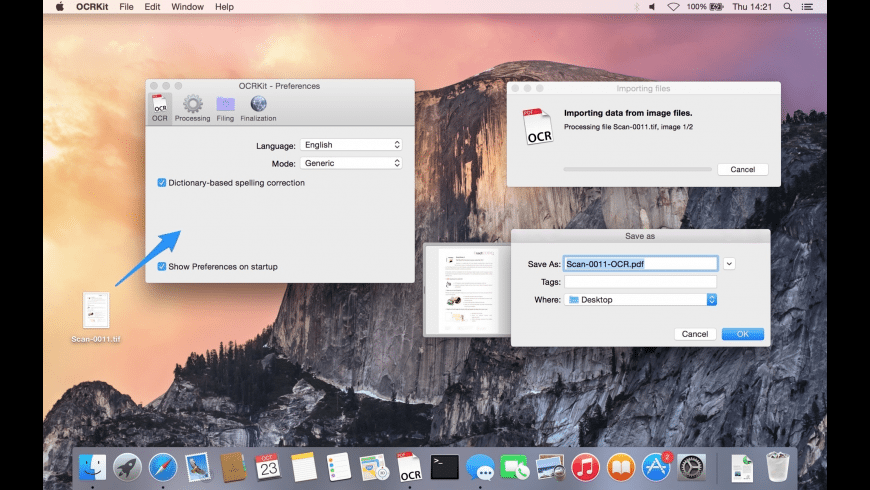Image resolution: width=870 pixels, height=490 pixels.
Task: Open the Window menu
Action: [188, 7]
